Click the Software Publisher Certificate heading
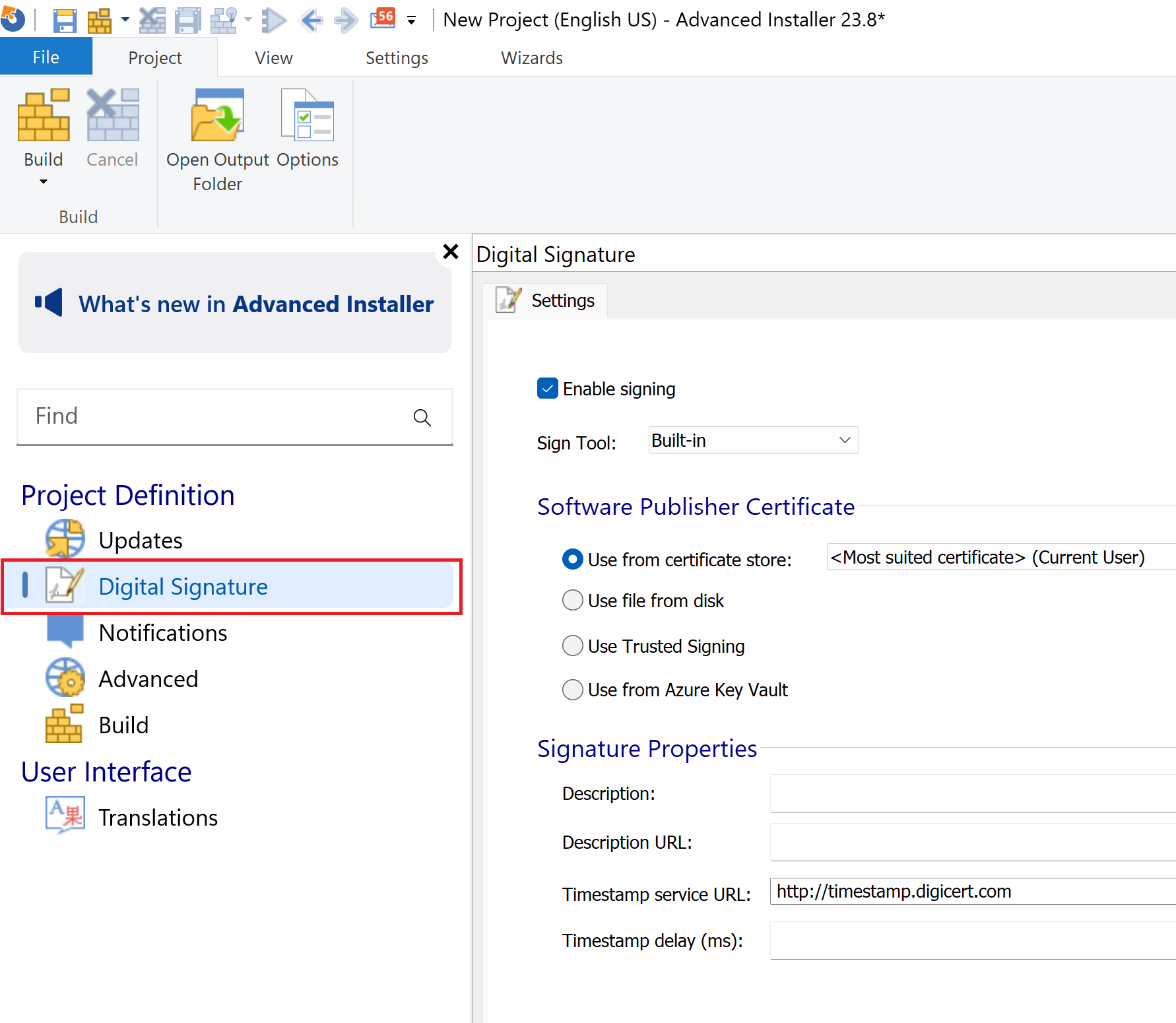The image size is (1176, 1023). tap(696, 507)
